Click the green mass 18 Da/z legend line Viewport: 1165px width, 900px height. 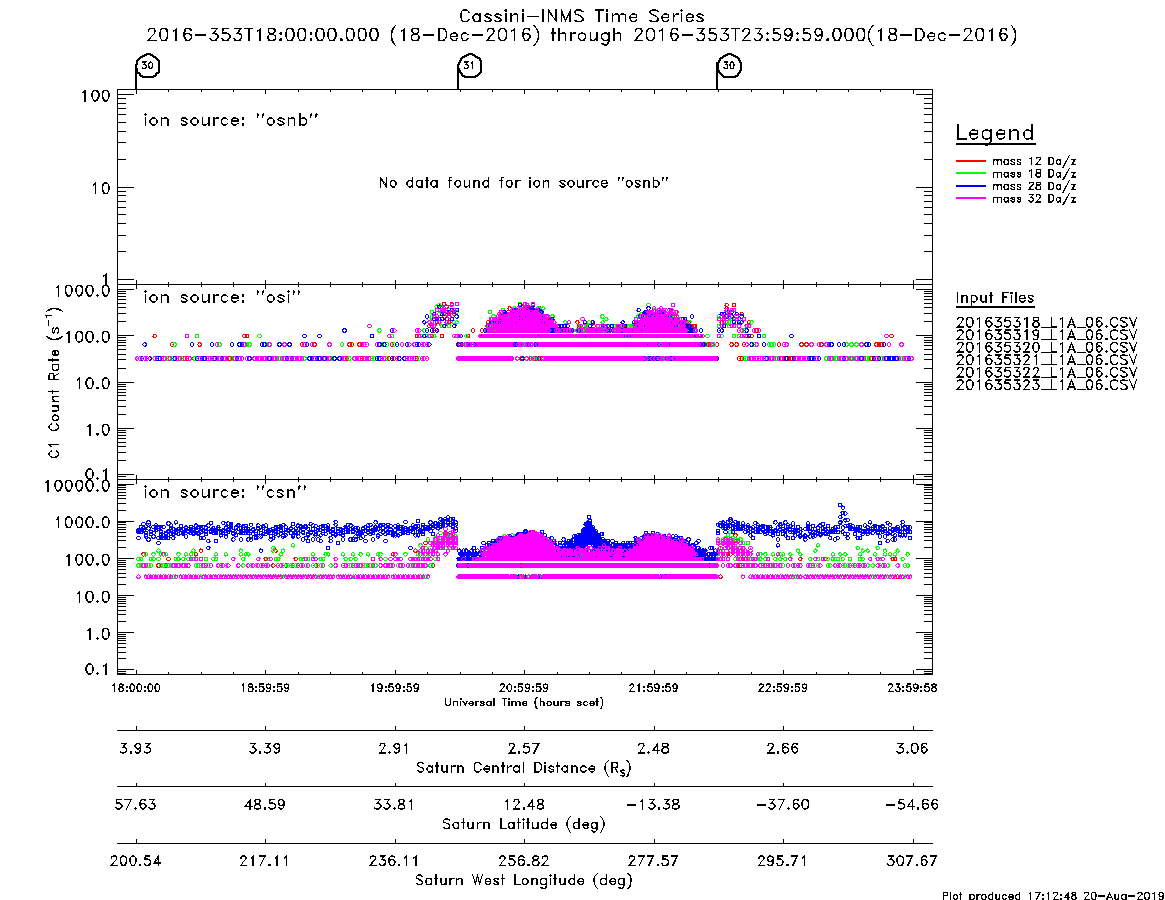(x=970, y=174)
